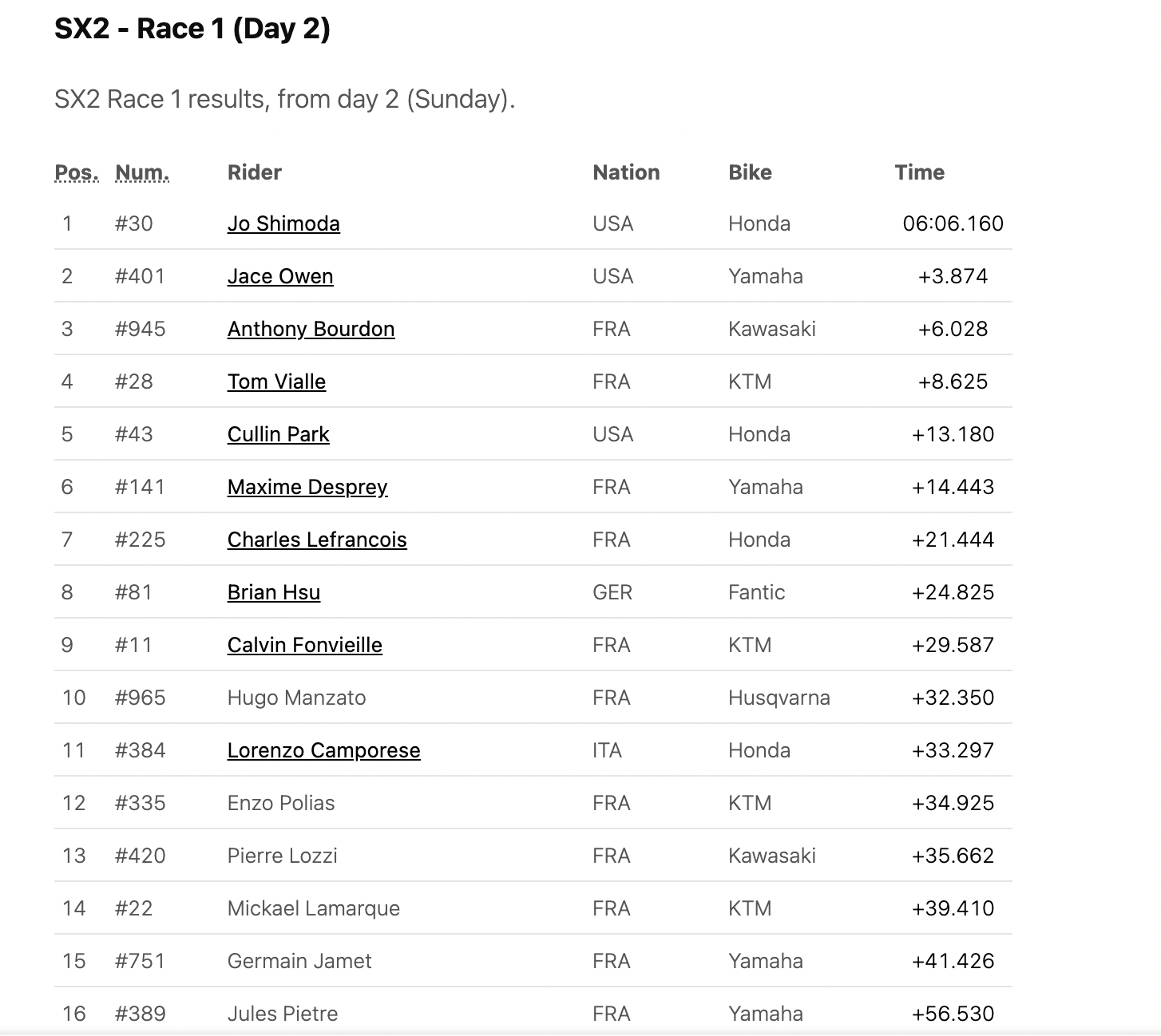The height and width of the screenshot is (1036, 1161).
Task: Open Jo Shimoda rider link
Action: click(x=283, y=223)
